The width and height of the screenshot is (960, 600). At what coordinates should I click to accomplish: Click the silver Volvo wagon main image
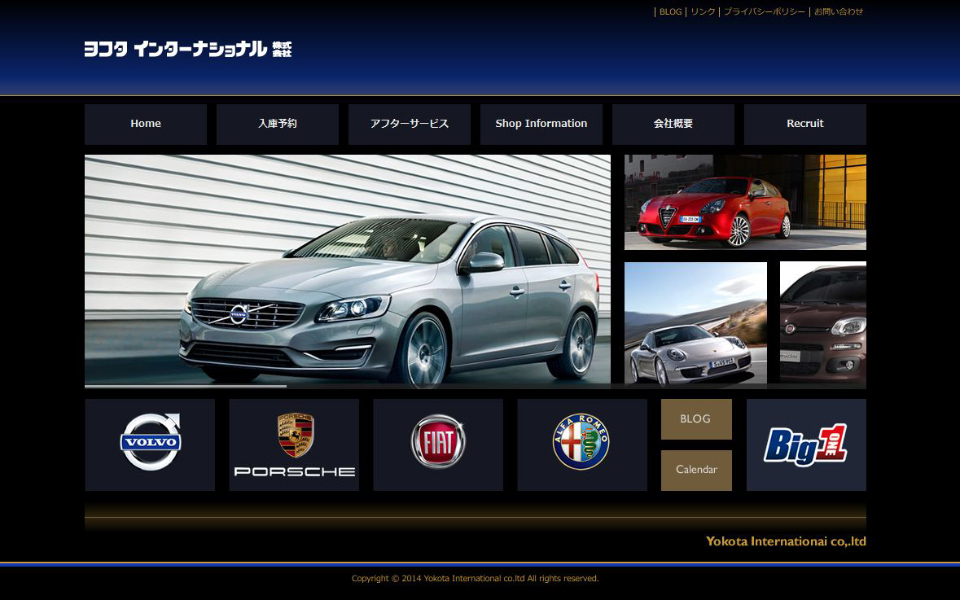click(348, 270)
